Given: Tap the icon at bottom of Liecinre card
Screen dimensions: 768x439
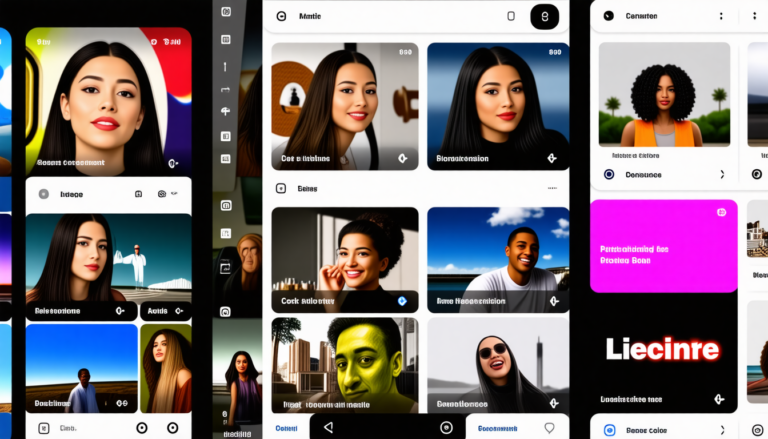Looking at the screenshot, I should 719,399.
